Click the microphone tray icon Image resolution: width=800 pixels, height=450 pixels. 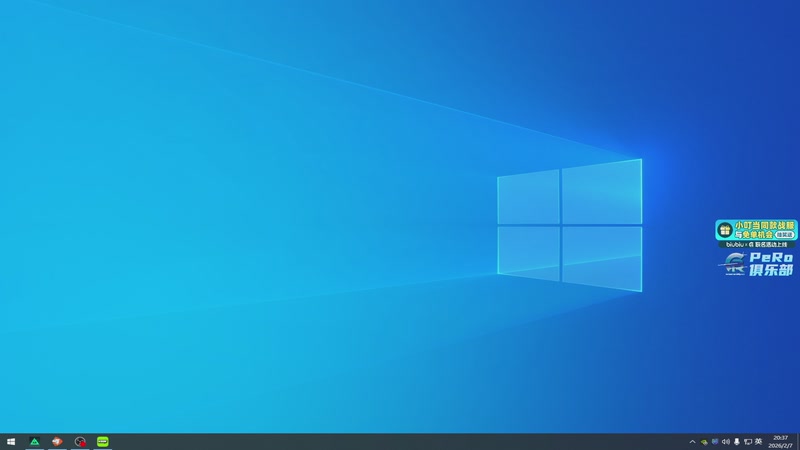click(736, 442)
